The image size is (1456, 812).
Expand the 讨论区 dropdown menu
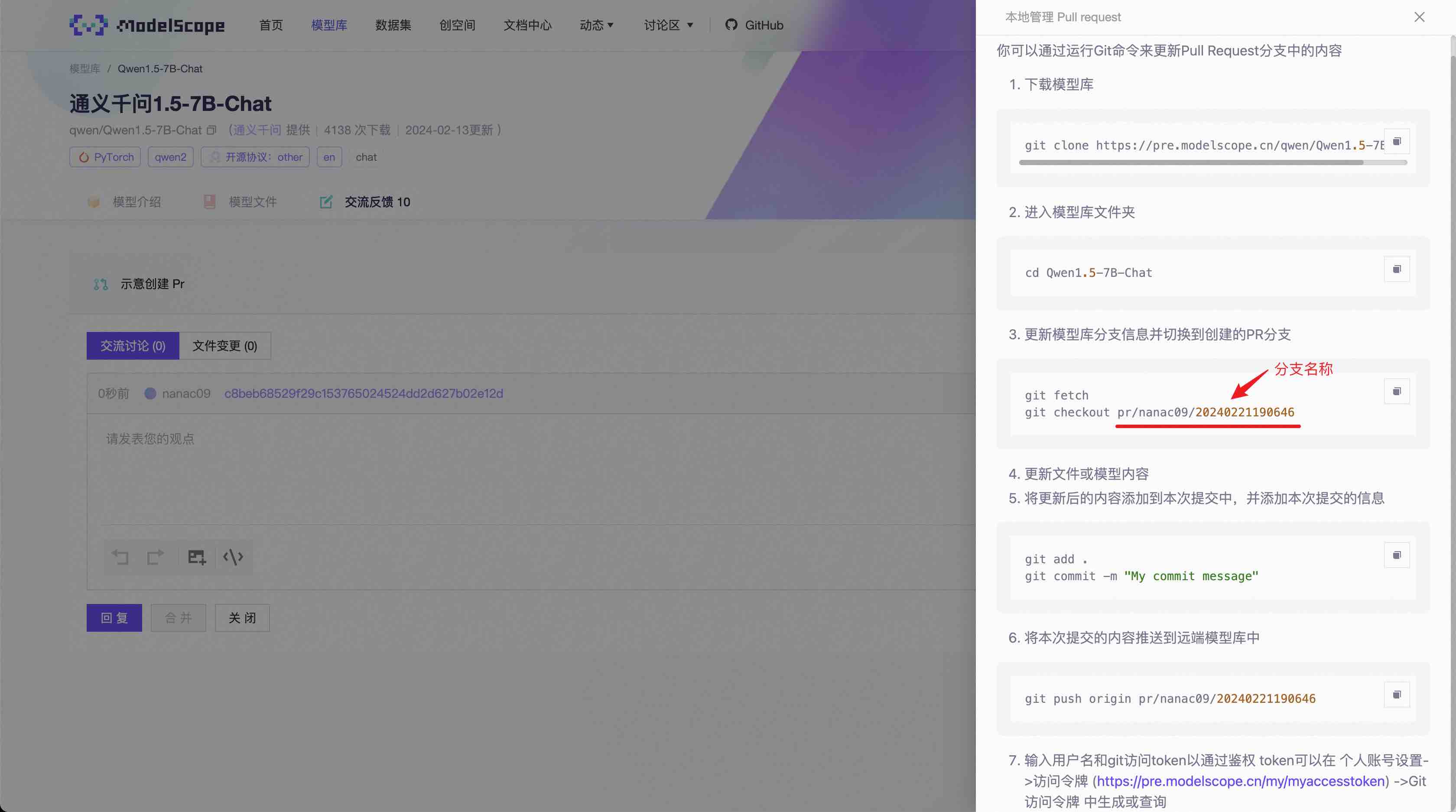(668, 25)
